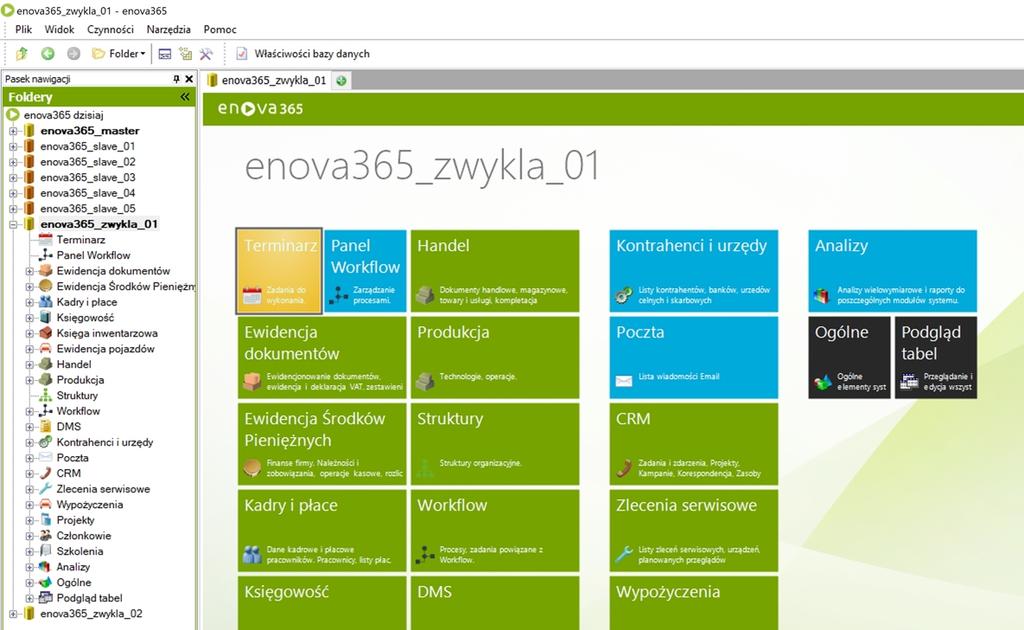Image resolution: width=1024 pixels, height=630 pixels.
Task: Open the Ogólne dark tile
Action: [x=849, y=358]
